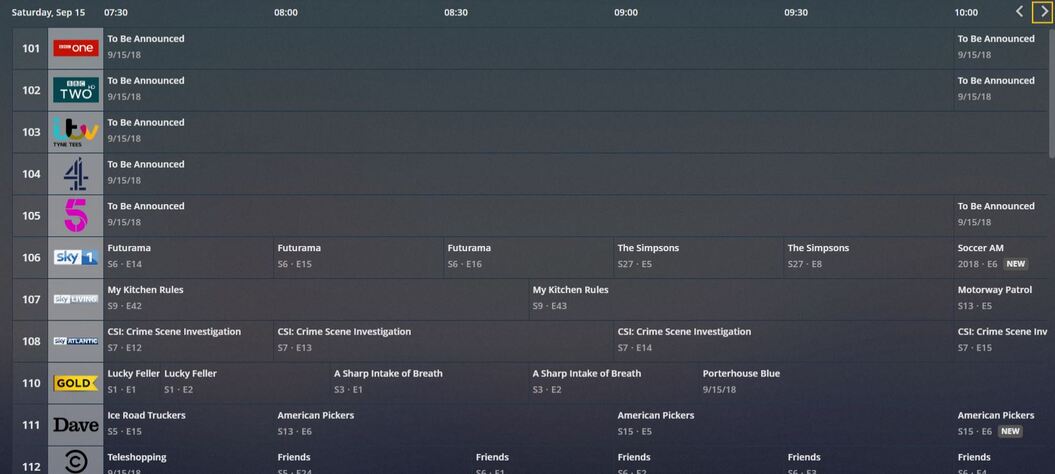Viewport: 1055px width, 474px height.
Task: Open BBC One 10:00 To Be Announced
Action: 1001,48
